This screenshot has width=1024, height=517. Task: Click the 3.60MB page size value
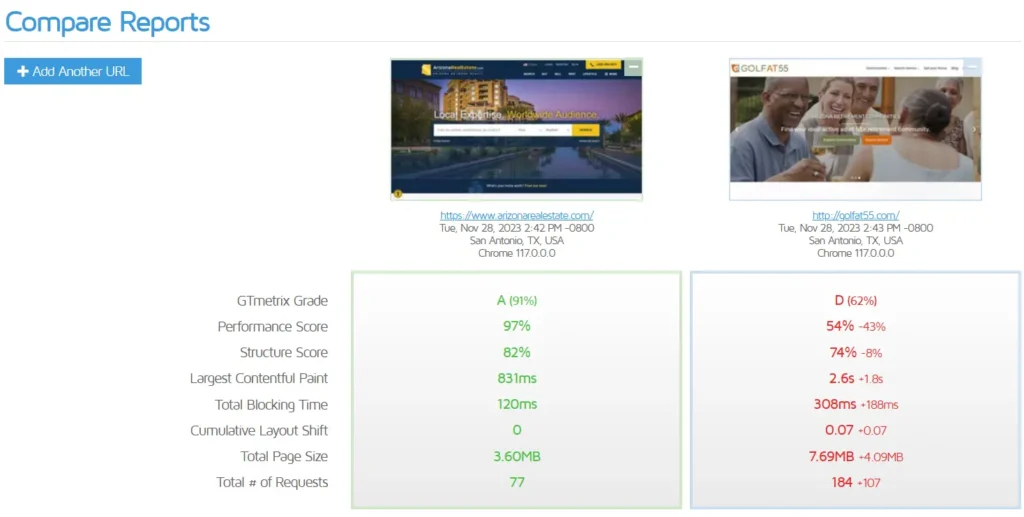(517, 456)
